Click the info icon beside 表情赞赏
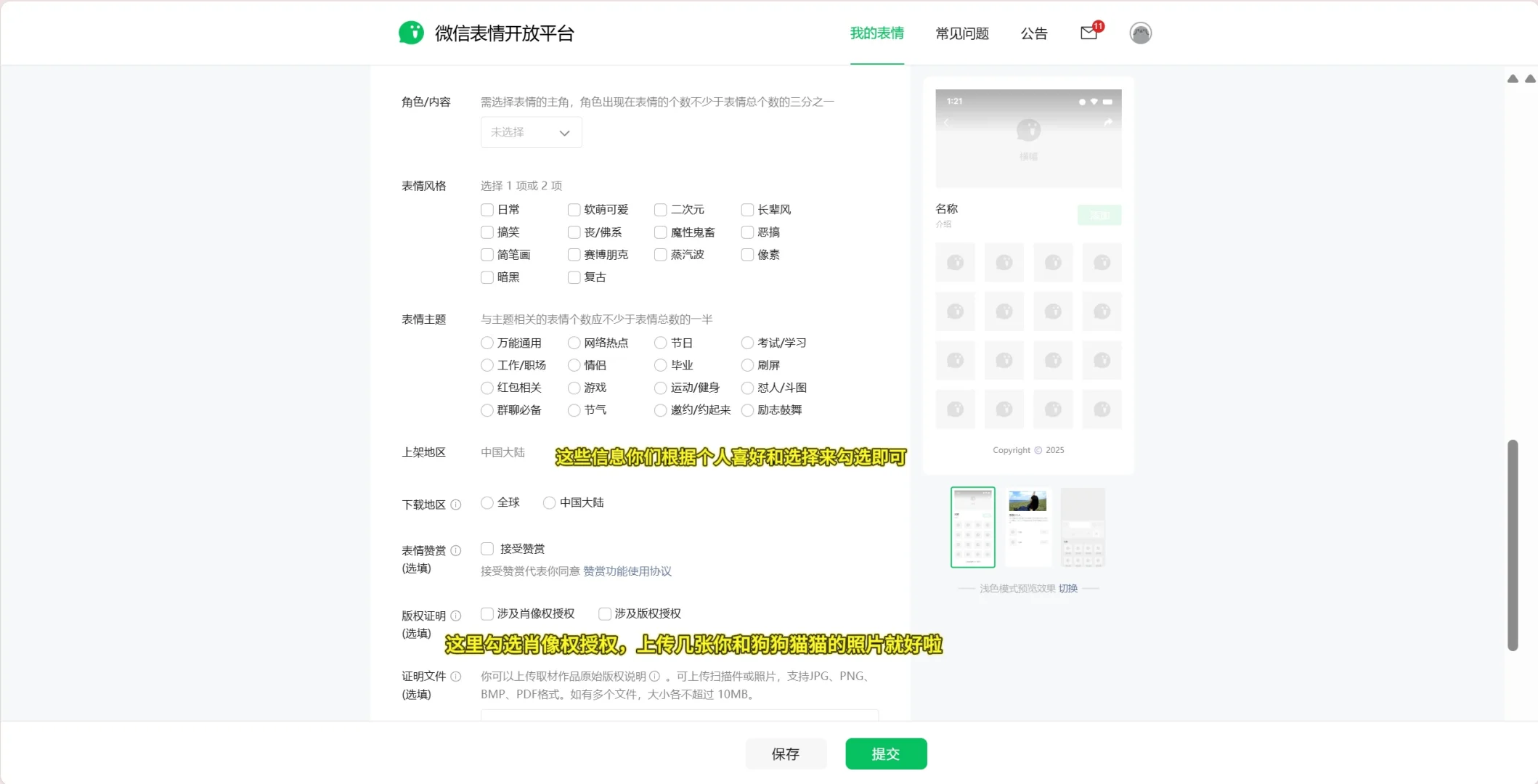This screenshot has height=784, width=1538. pos(456,550)
